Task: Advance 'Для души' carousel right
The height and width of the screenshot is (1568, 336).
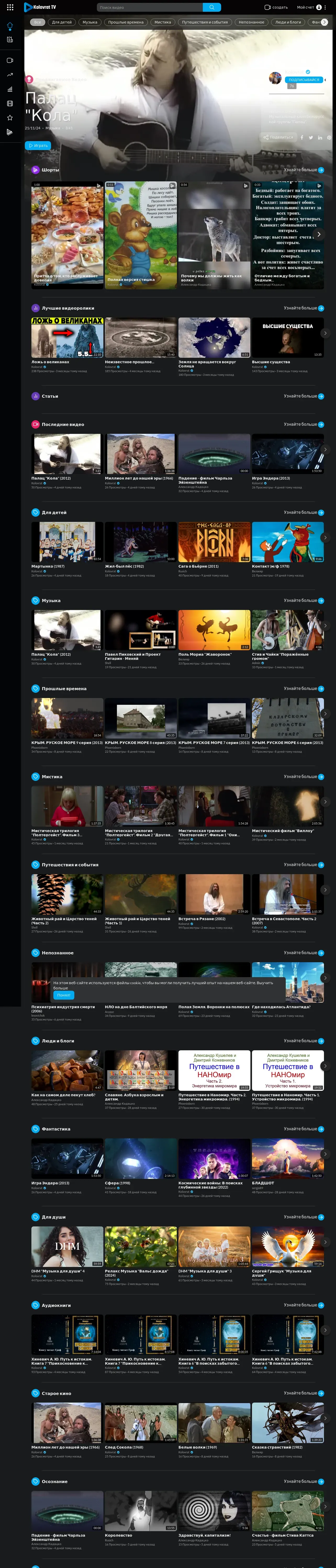Action: (325, 1242)
